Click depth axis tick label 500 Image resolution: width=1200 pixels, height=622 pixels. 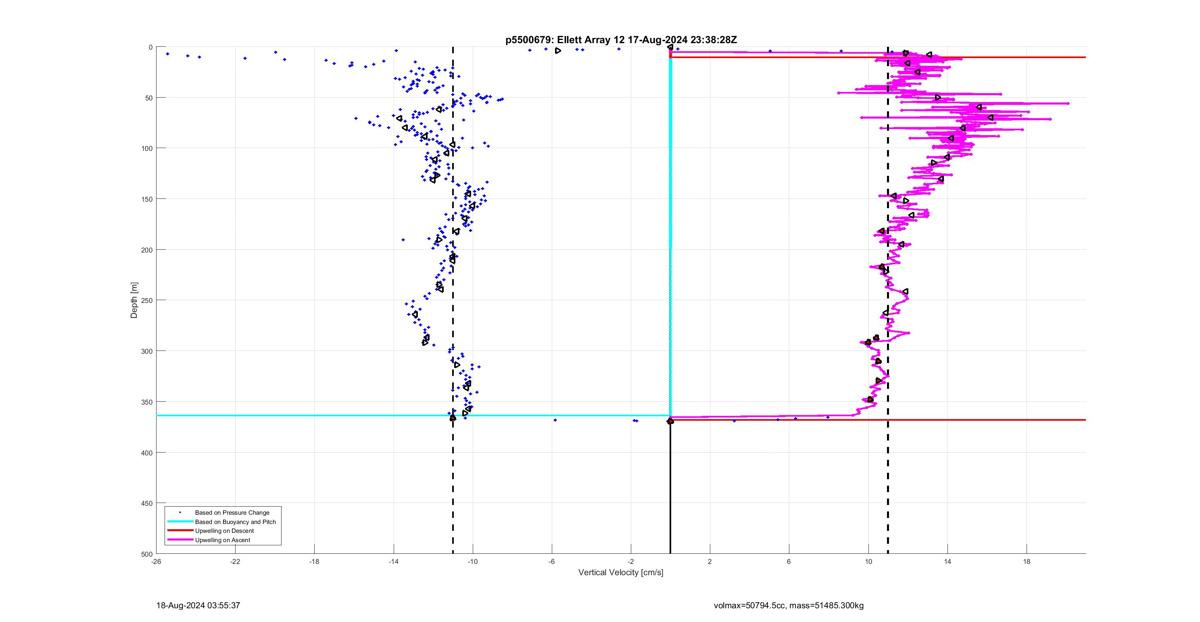pyautogui.click(x=146, y=554)
